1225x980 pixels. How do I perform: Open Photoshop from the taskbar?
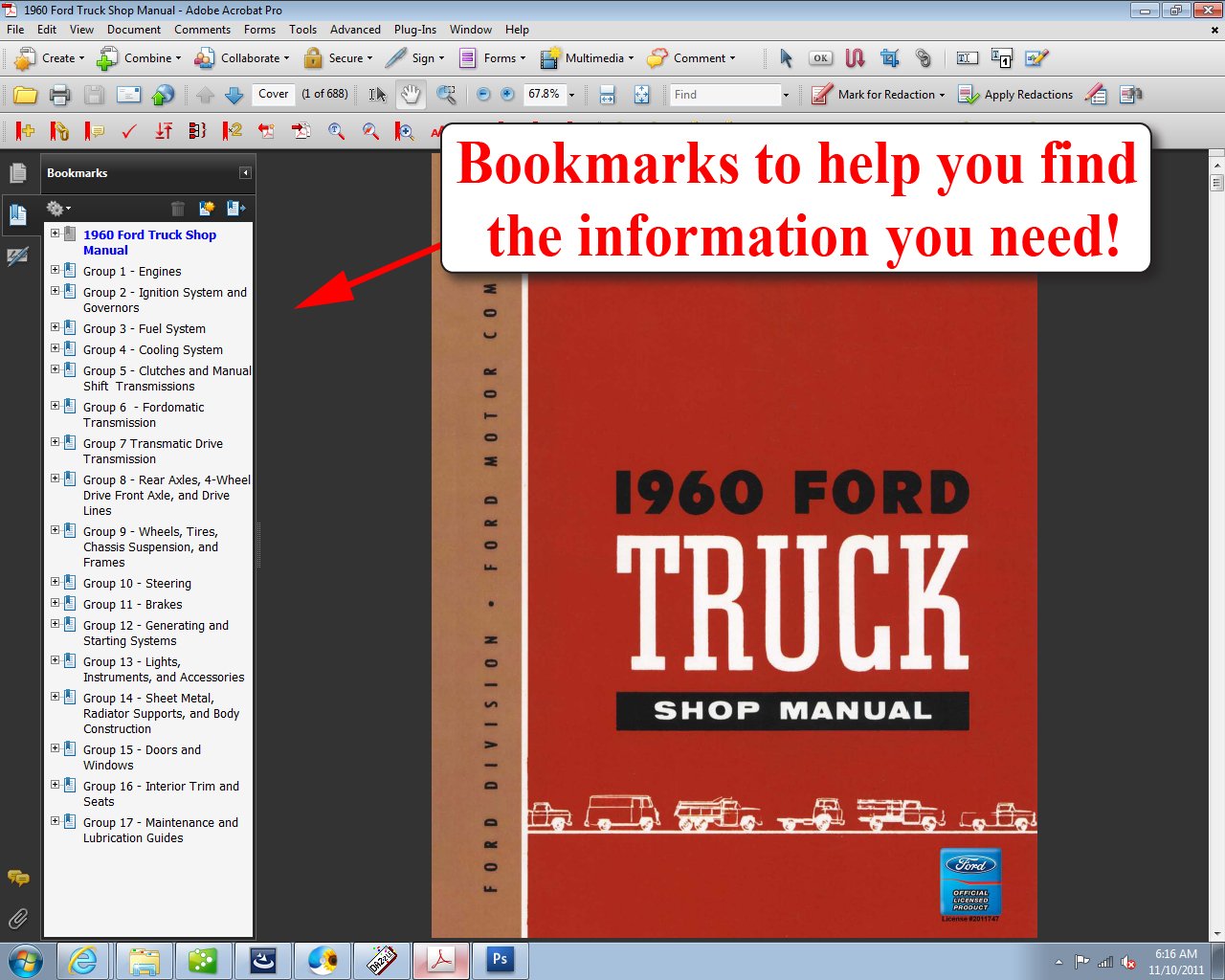[500, 960]
